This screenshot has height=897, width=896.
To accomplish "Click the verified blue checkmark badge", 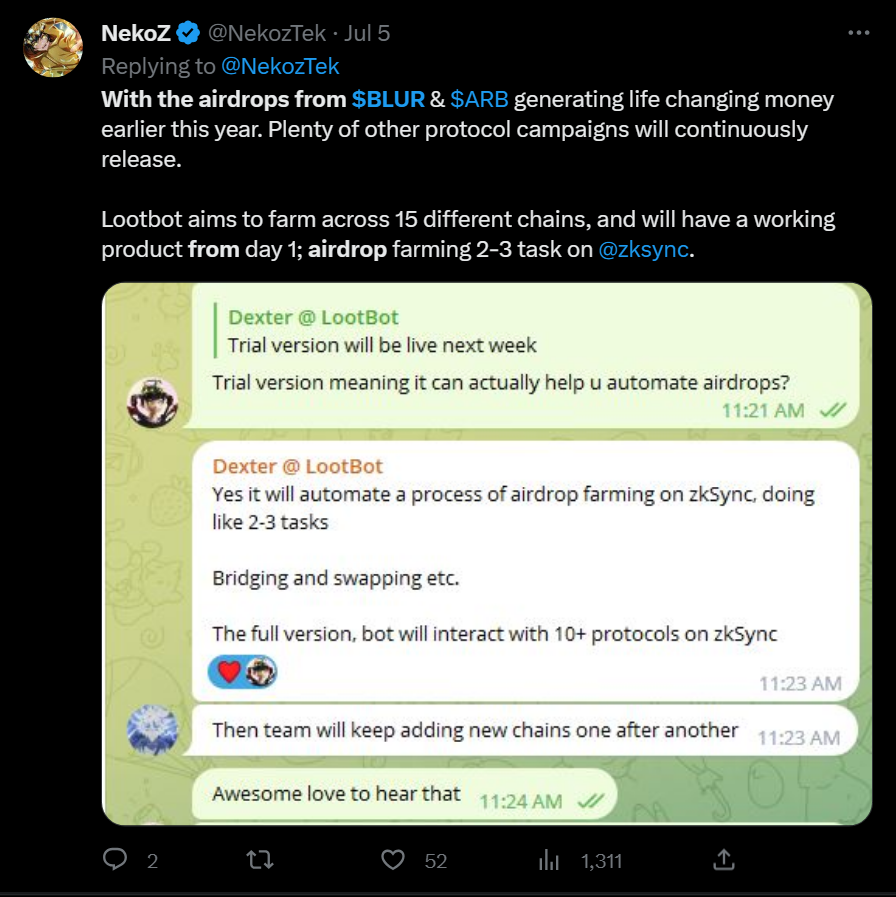I will pyautogui.click(x=187, y=34).
